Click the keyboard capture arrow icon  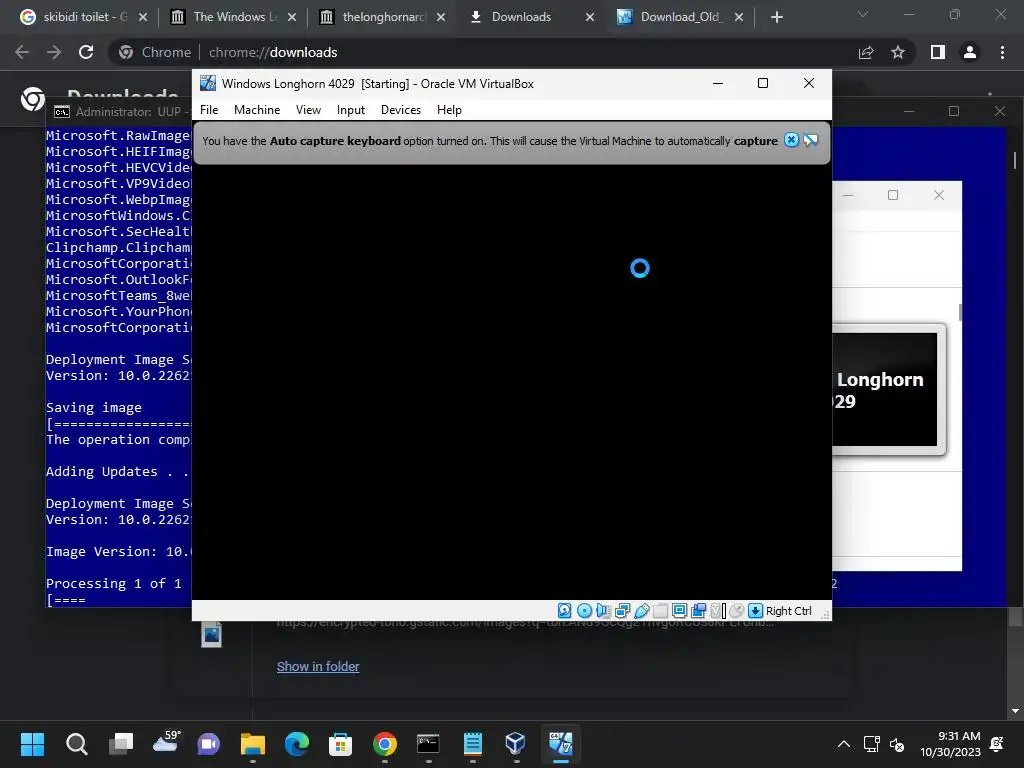(x=756, y=611)
